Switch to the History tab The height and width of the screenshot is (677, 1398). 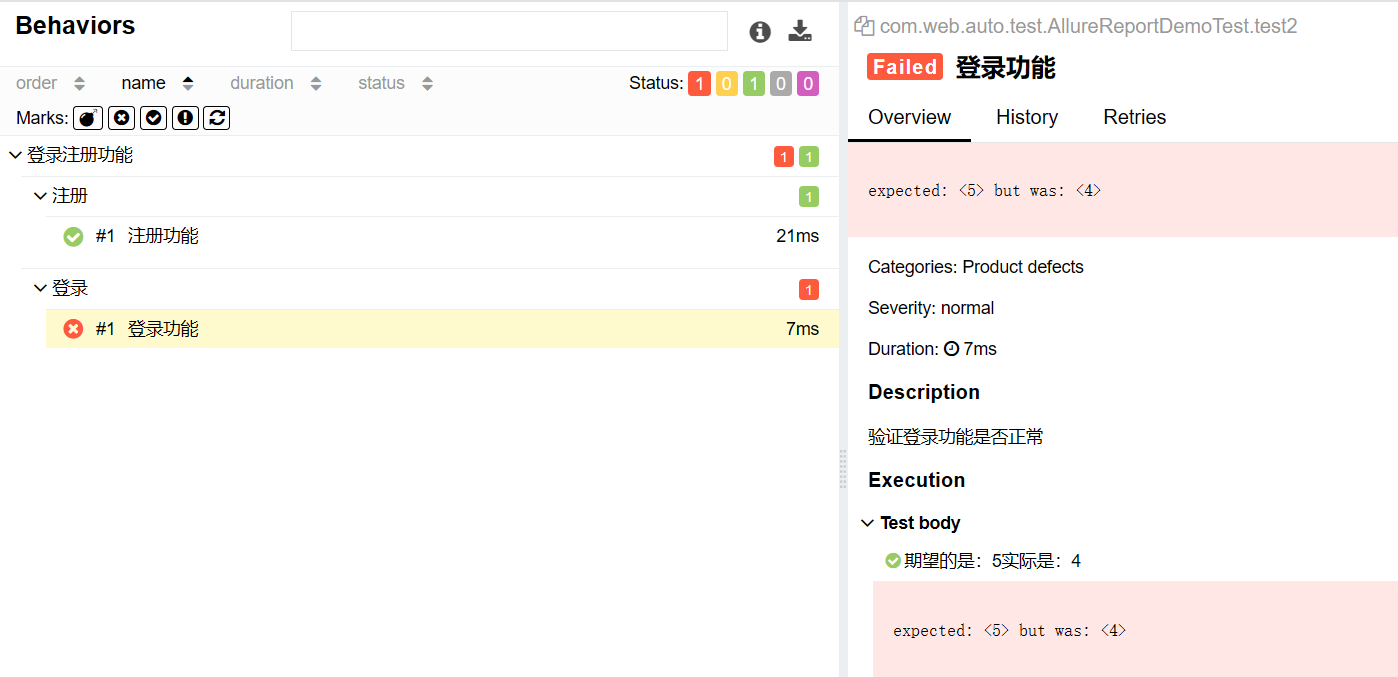(x=1027, y=117)
